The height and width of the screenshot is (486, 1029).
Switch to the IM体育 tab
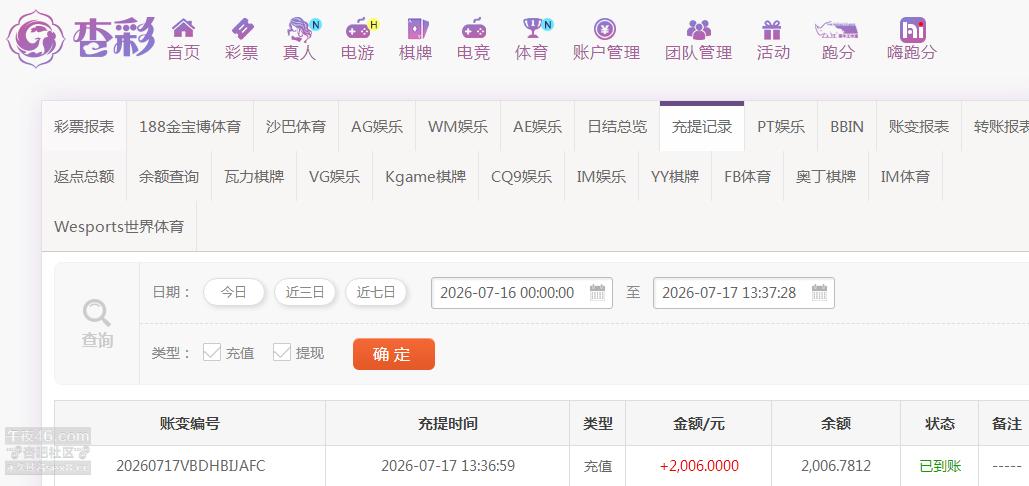tap(906, 176)
